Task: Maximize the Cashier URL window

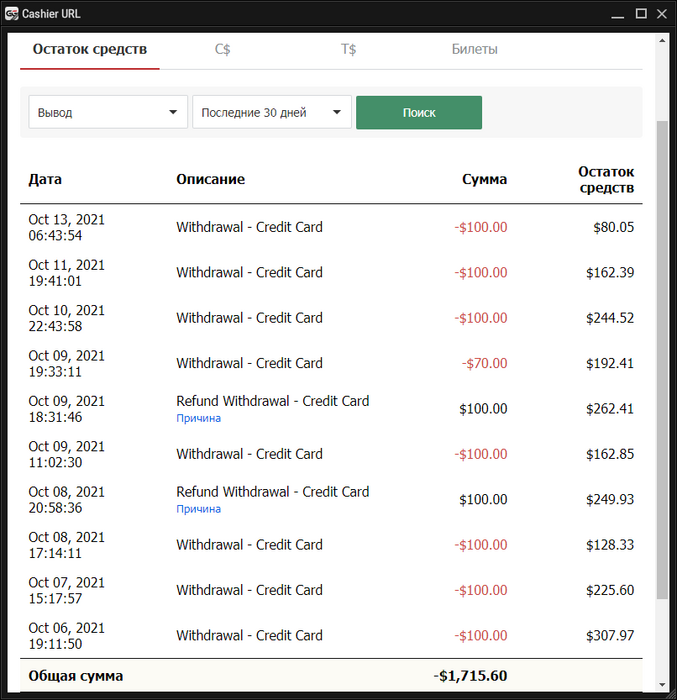Action: 641,13
